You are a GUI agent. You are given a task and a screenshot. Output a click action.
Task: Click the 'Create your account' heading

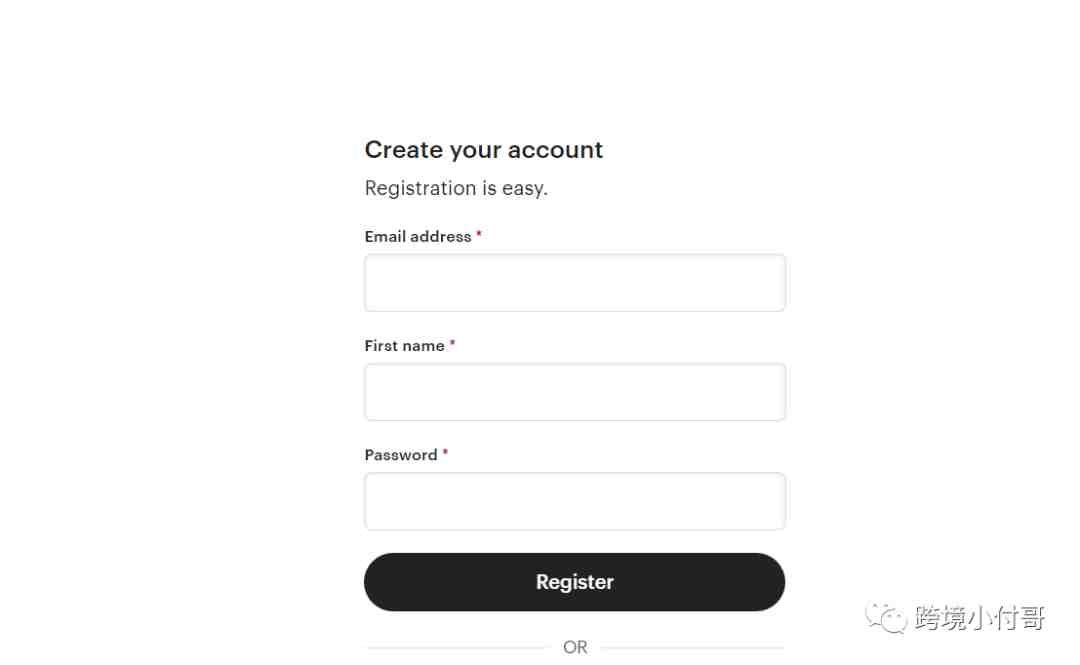[484, 150]
